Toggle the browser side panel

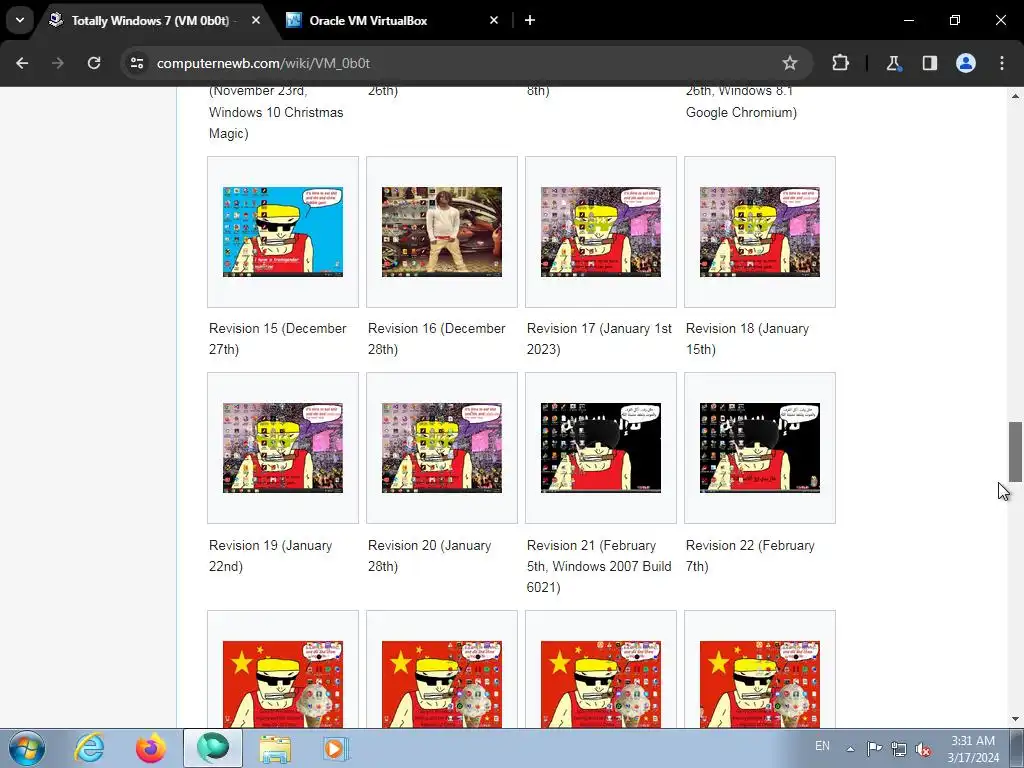click(x=929, y=63)
